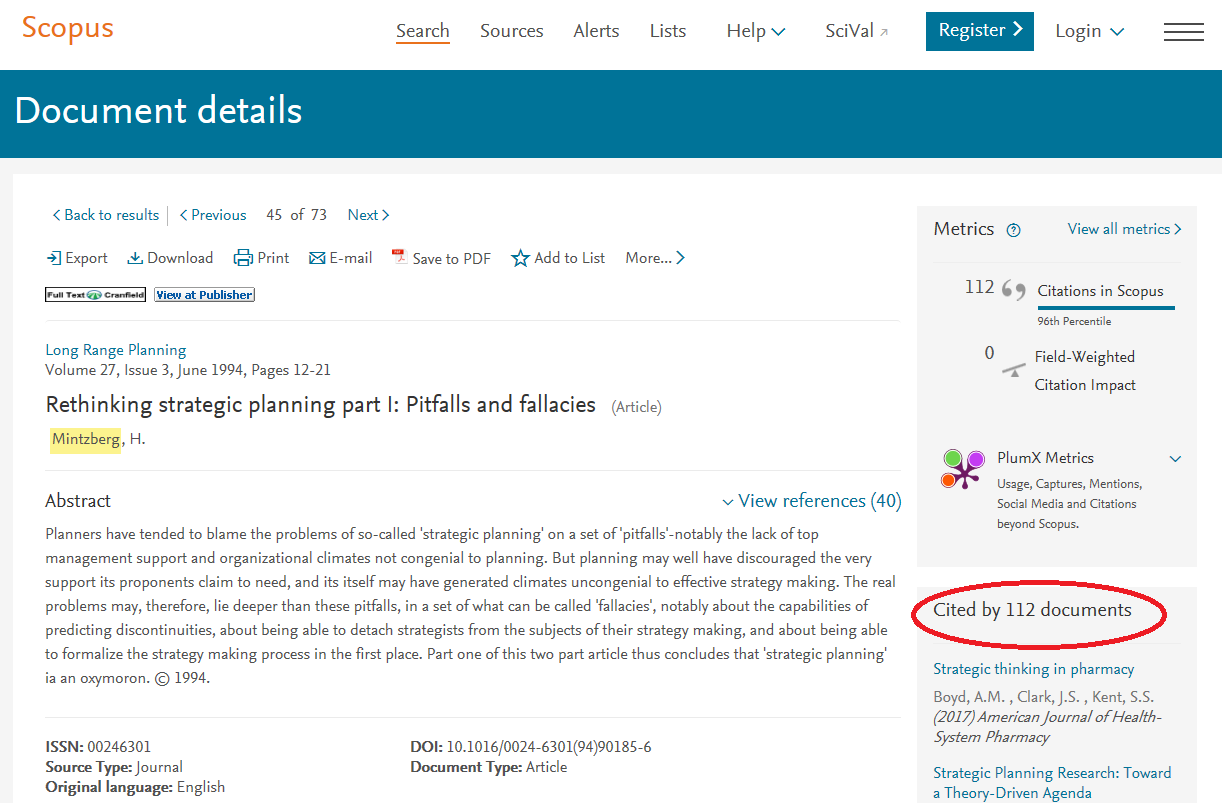This screenshot has height=803, width=1222.
Task: Open the hamburger menu icon
Action: point(1183,32)
